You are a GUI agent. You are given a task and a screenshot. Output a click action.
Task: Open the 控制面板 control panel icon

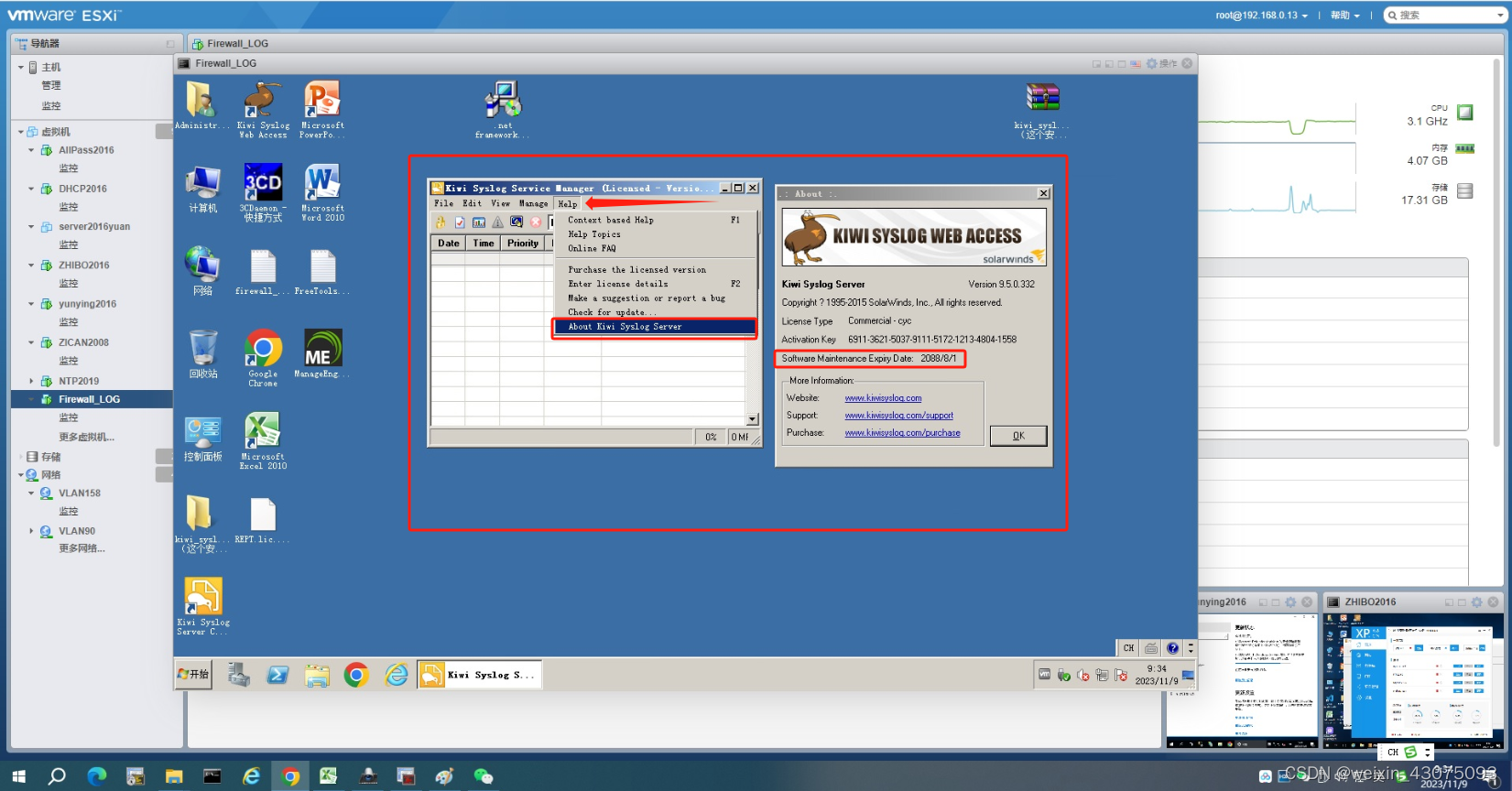click(203, 437)
